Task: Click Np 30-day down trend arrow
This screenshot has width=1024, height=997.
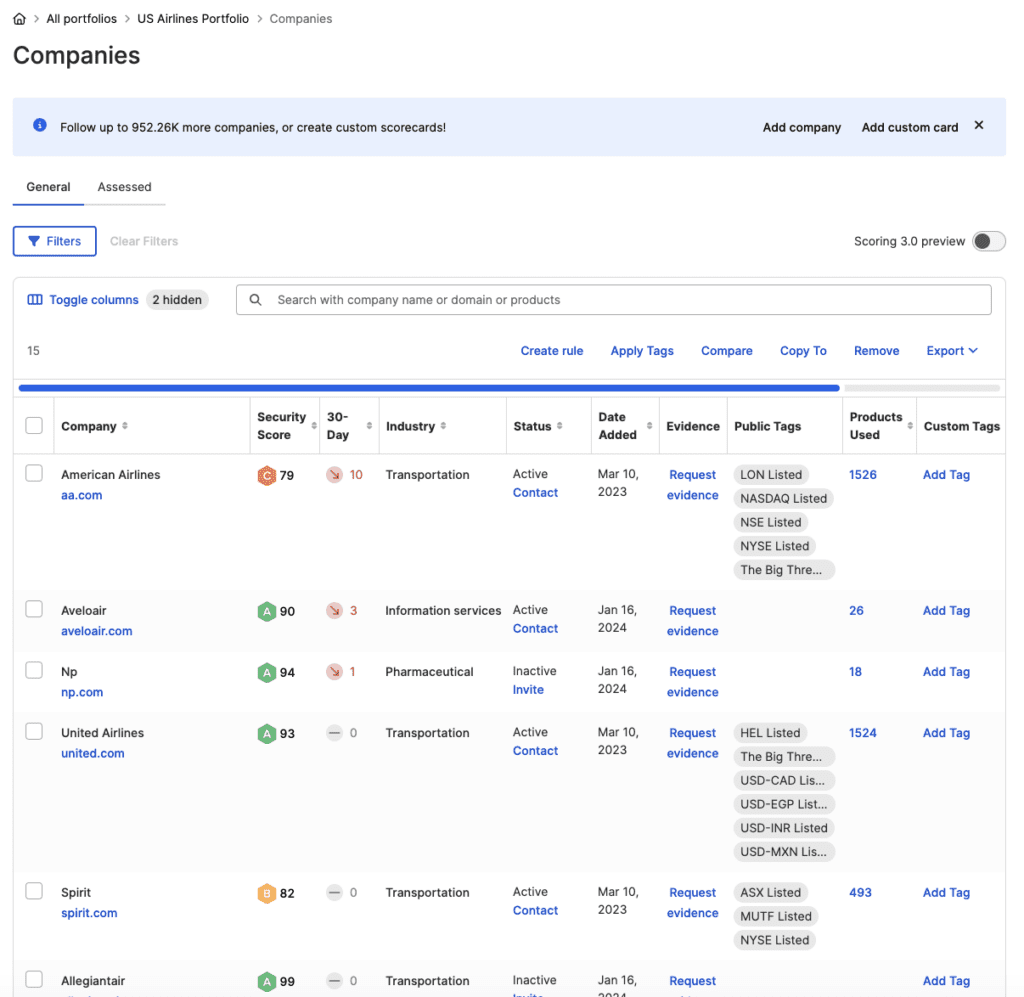Action: (334, 671)
